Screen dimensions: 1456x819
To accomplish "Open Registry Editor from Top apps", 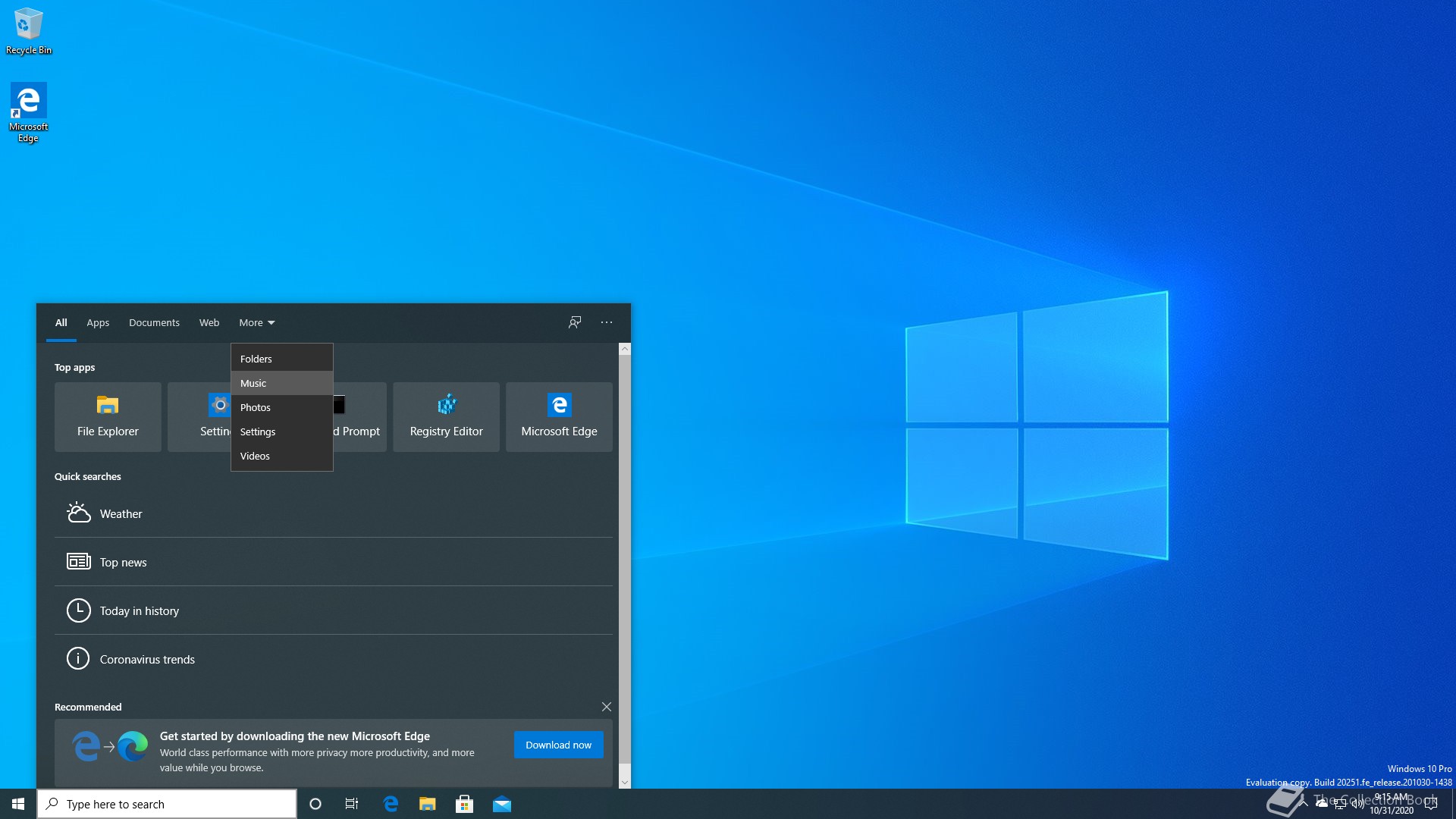I will 446,416.
